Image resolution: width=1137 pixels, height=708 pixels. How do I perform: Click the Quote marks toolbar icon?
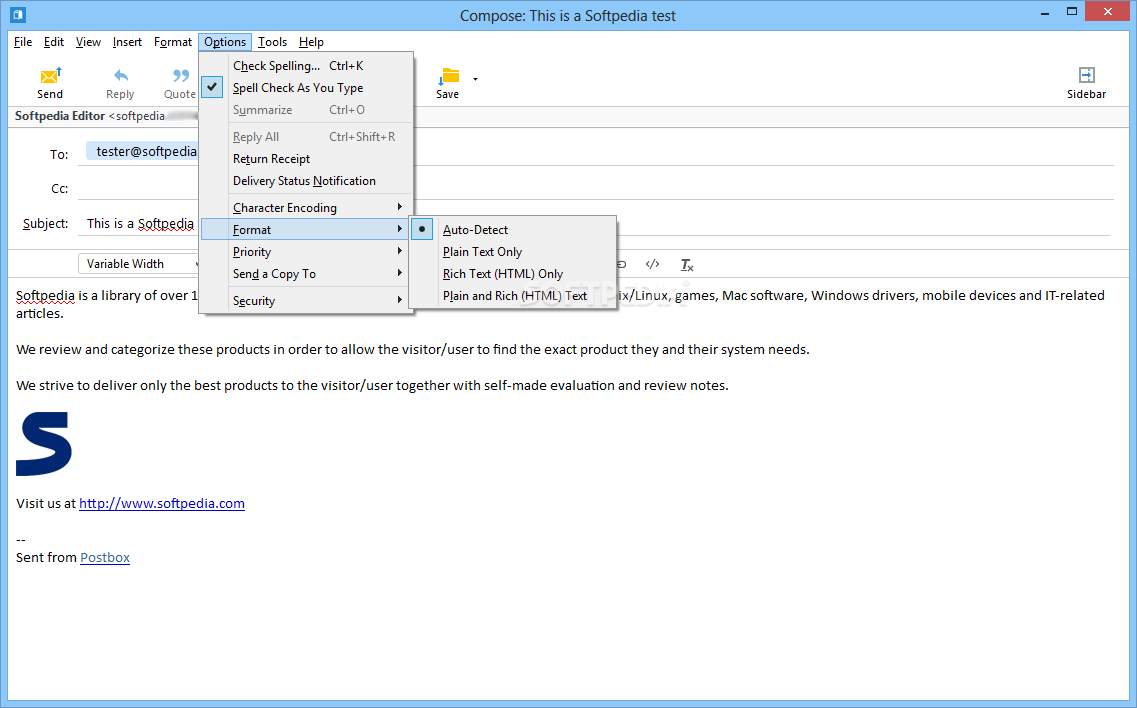click(181, 75)
